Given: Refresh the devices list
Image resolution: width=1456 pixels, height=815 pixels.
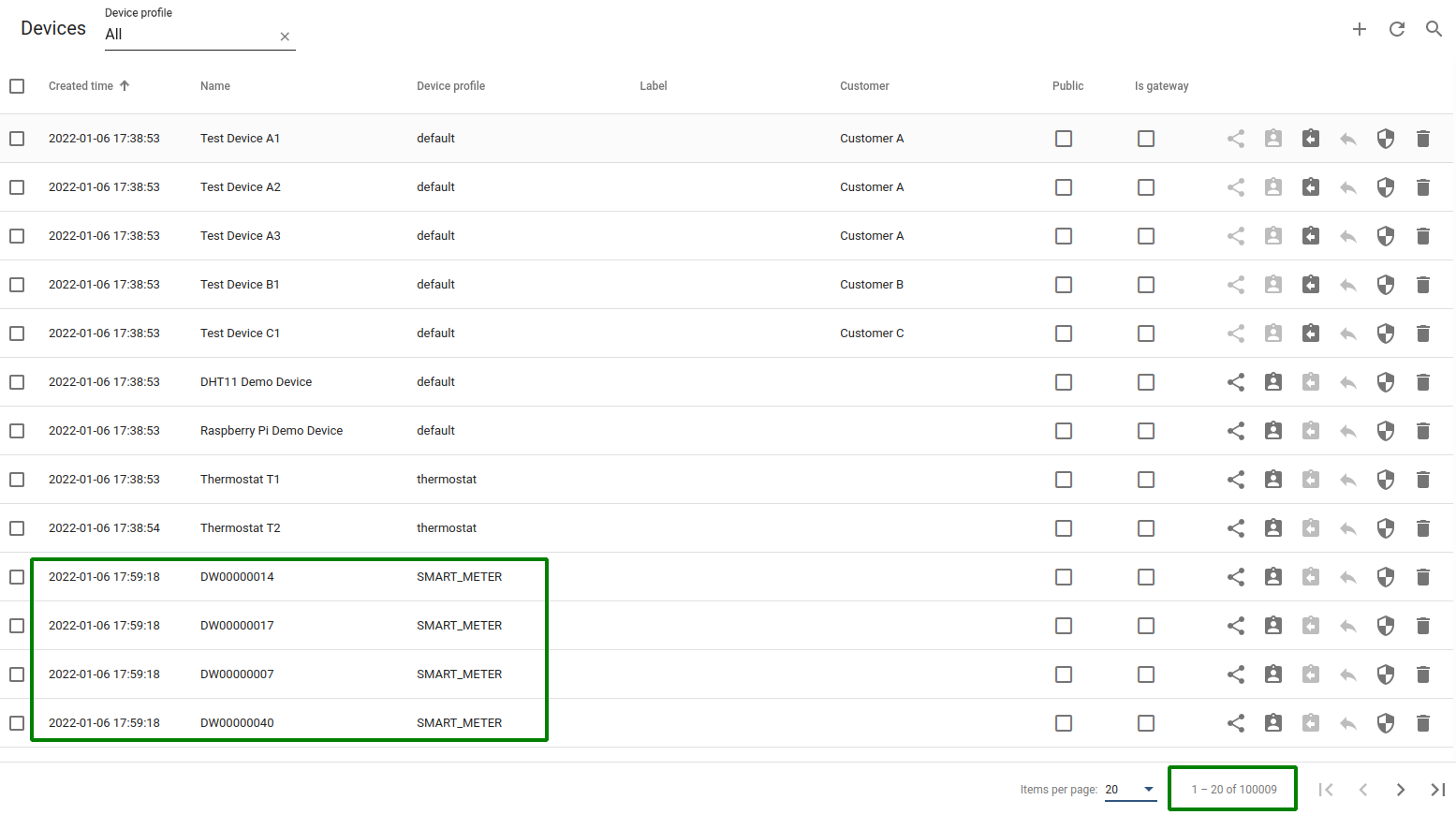Looking at the screenshot, I should [x=1396, y=29].
